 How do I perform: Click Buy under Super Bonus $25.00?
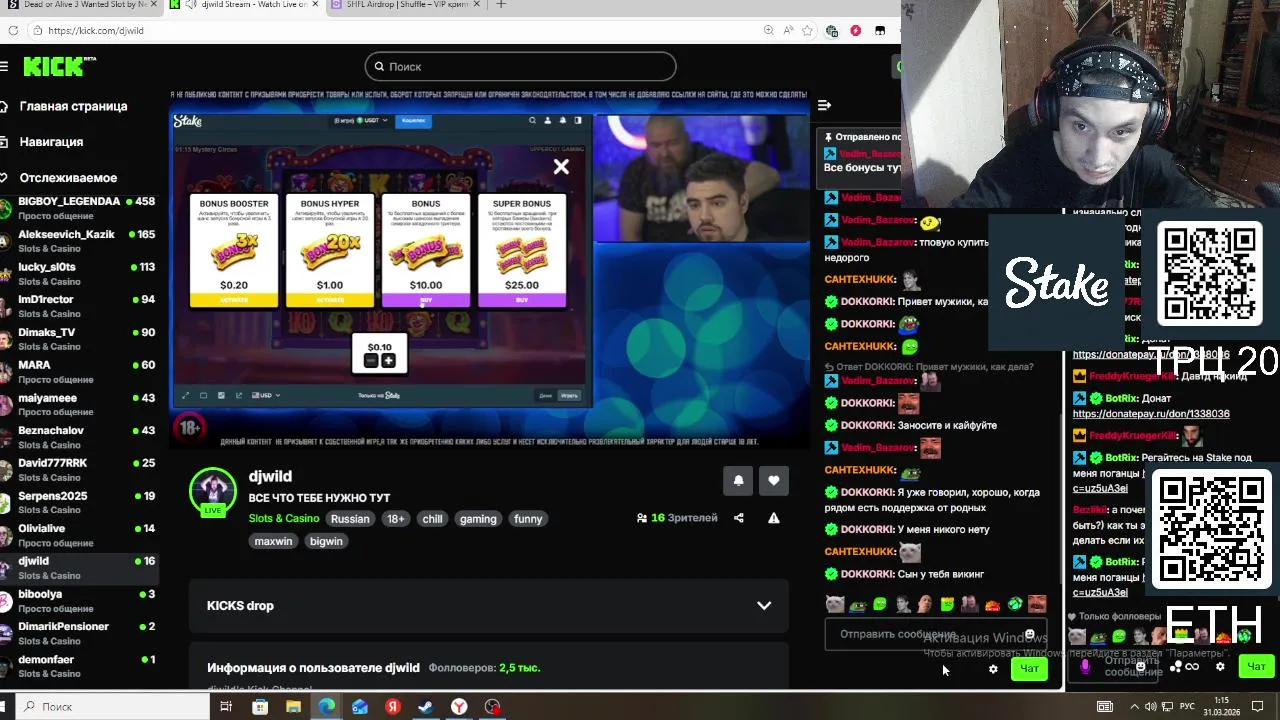[521, 300]
